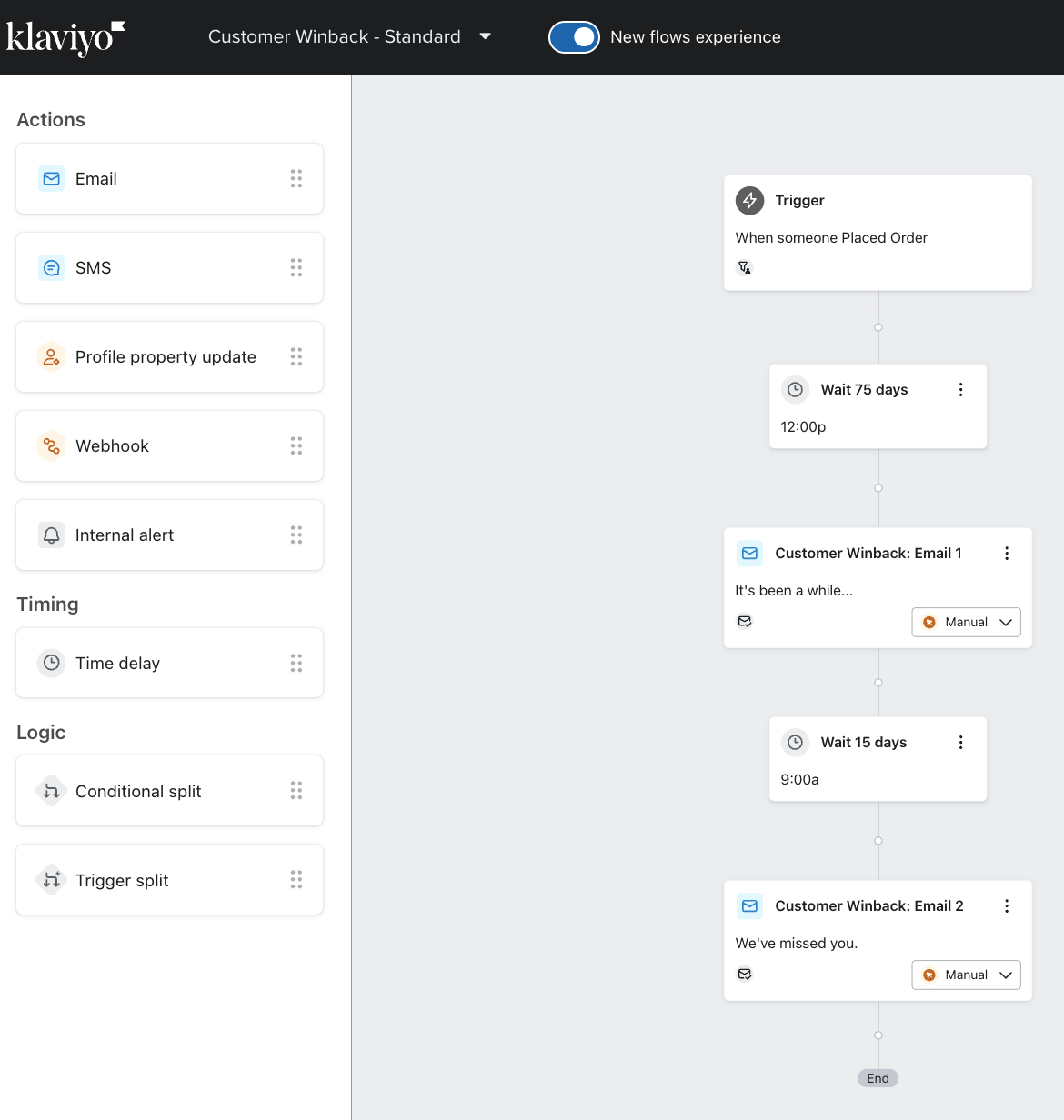Click the Profile property update icon

pos(52,357)
